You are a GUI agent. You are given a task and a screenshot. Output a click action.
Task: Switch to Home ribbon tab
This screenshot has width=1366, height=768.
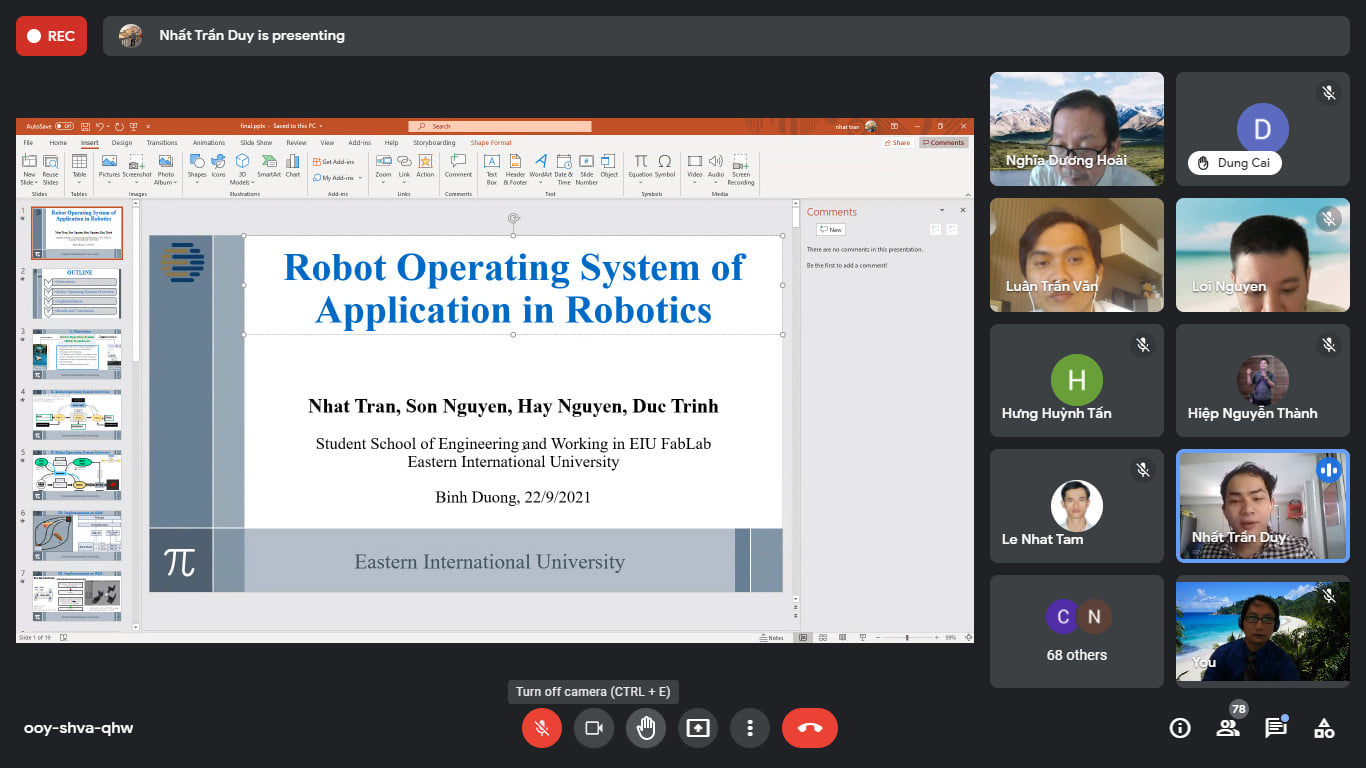coord(58,143)
